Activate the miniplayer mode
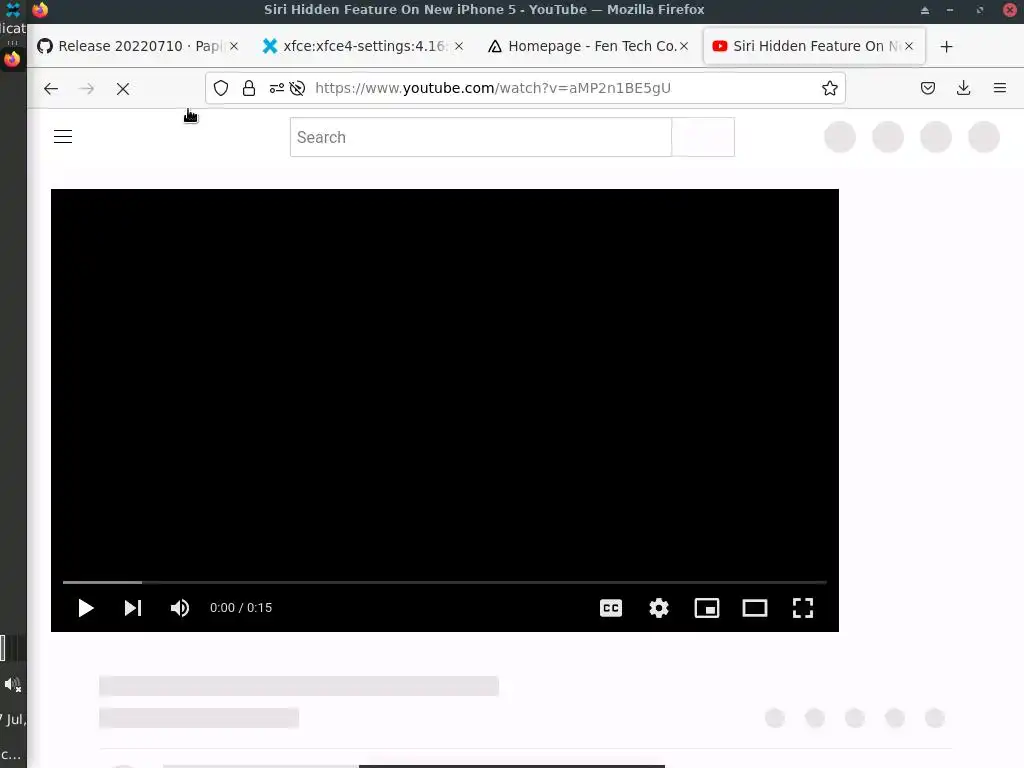This screenshot has width=1024, height=768. coord(707,608)
